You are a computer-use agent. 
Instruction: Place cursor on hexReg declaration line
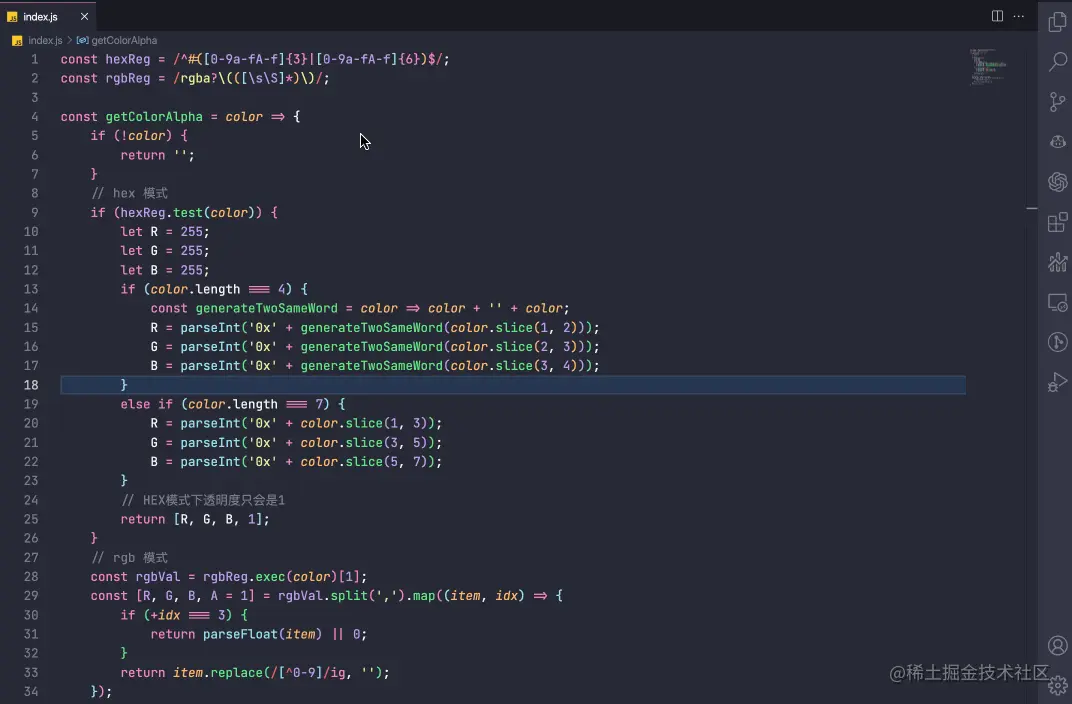click(255, 59)
